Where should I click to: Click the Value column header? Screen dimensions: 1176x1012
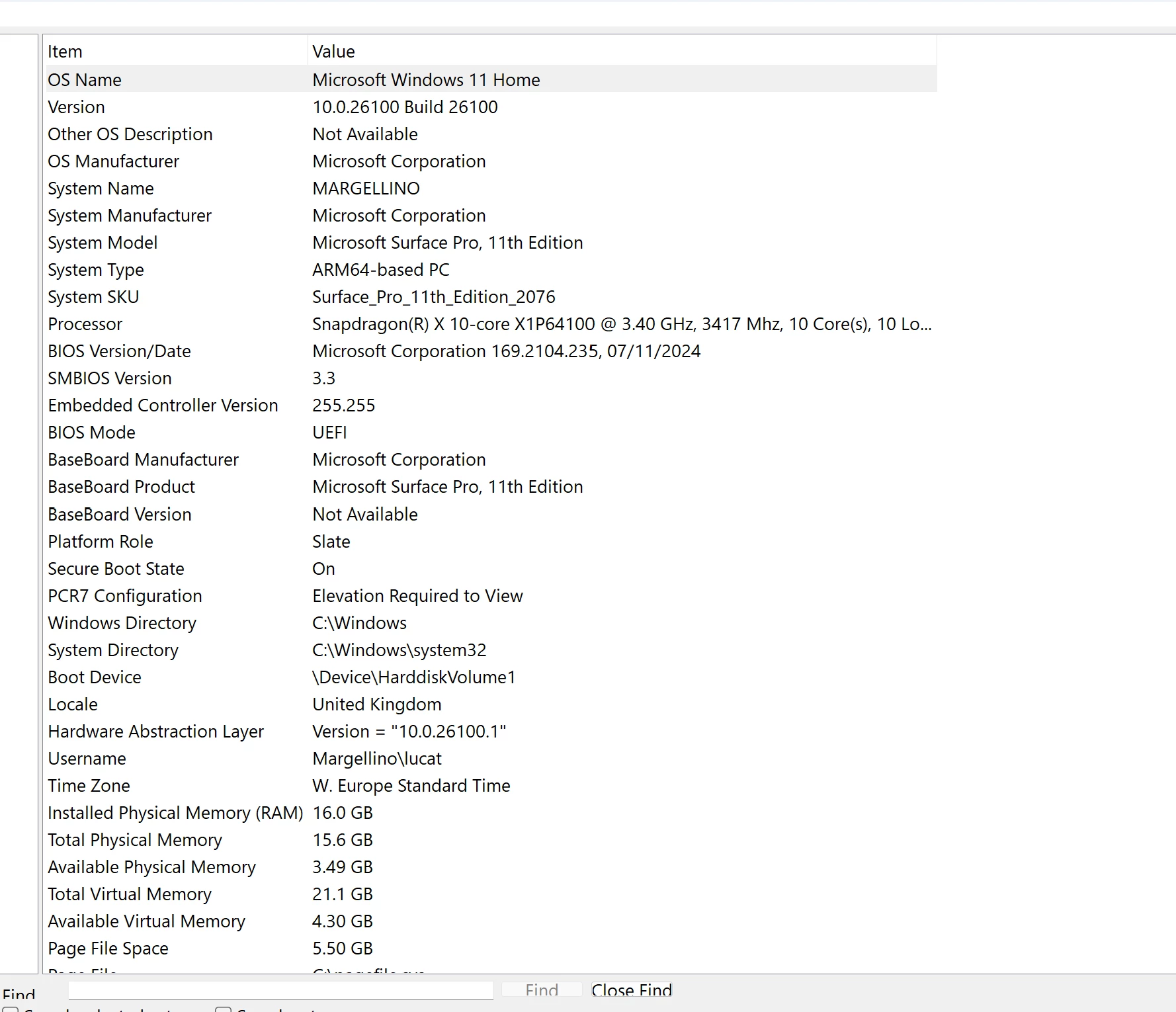click(x=333, y=52)
